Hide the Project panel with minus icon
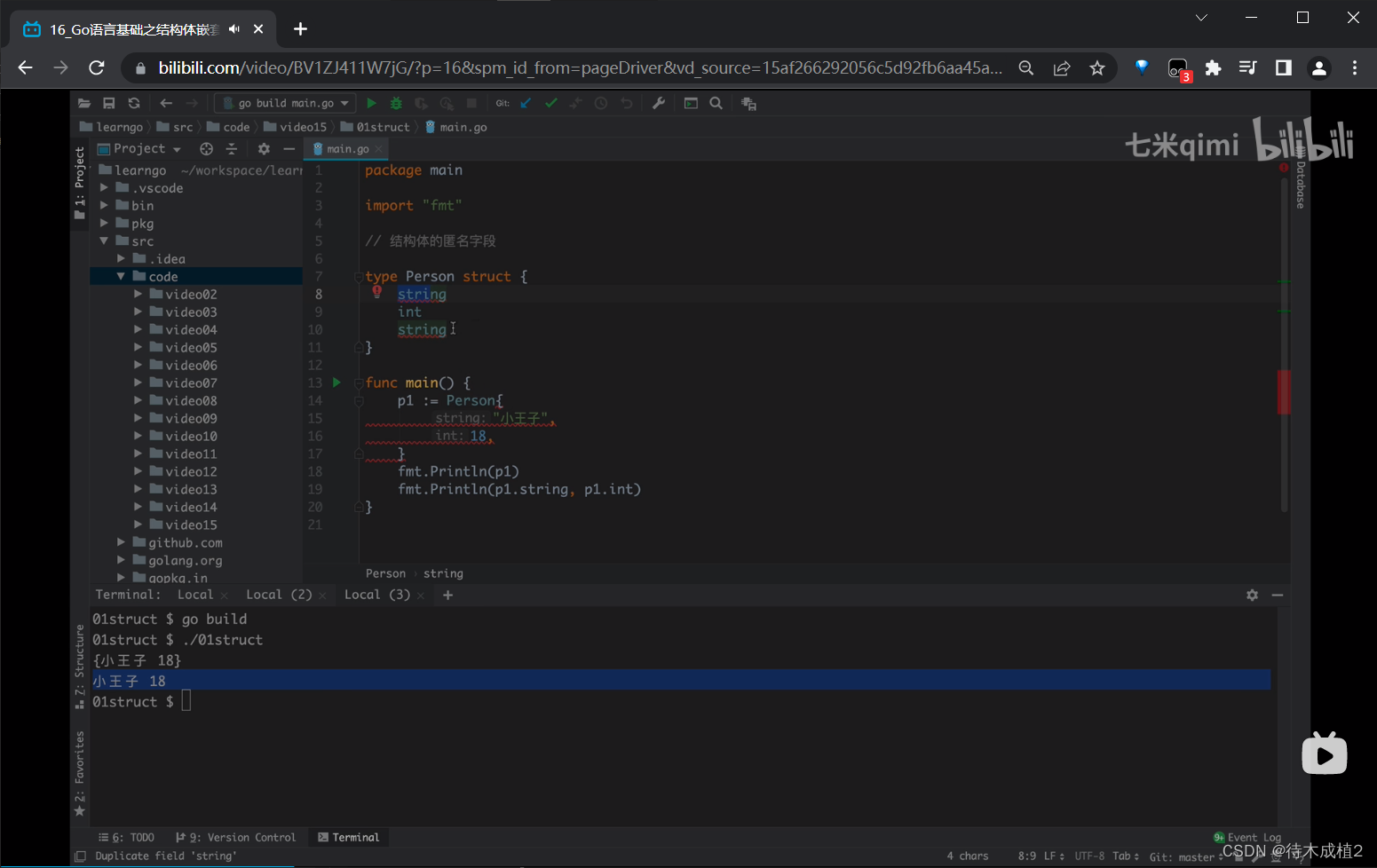This screenshot has height=868, width=1377. [x=289, y=149]
